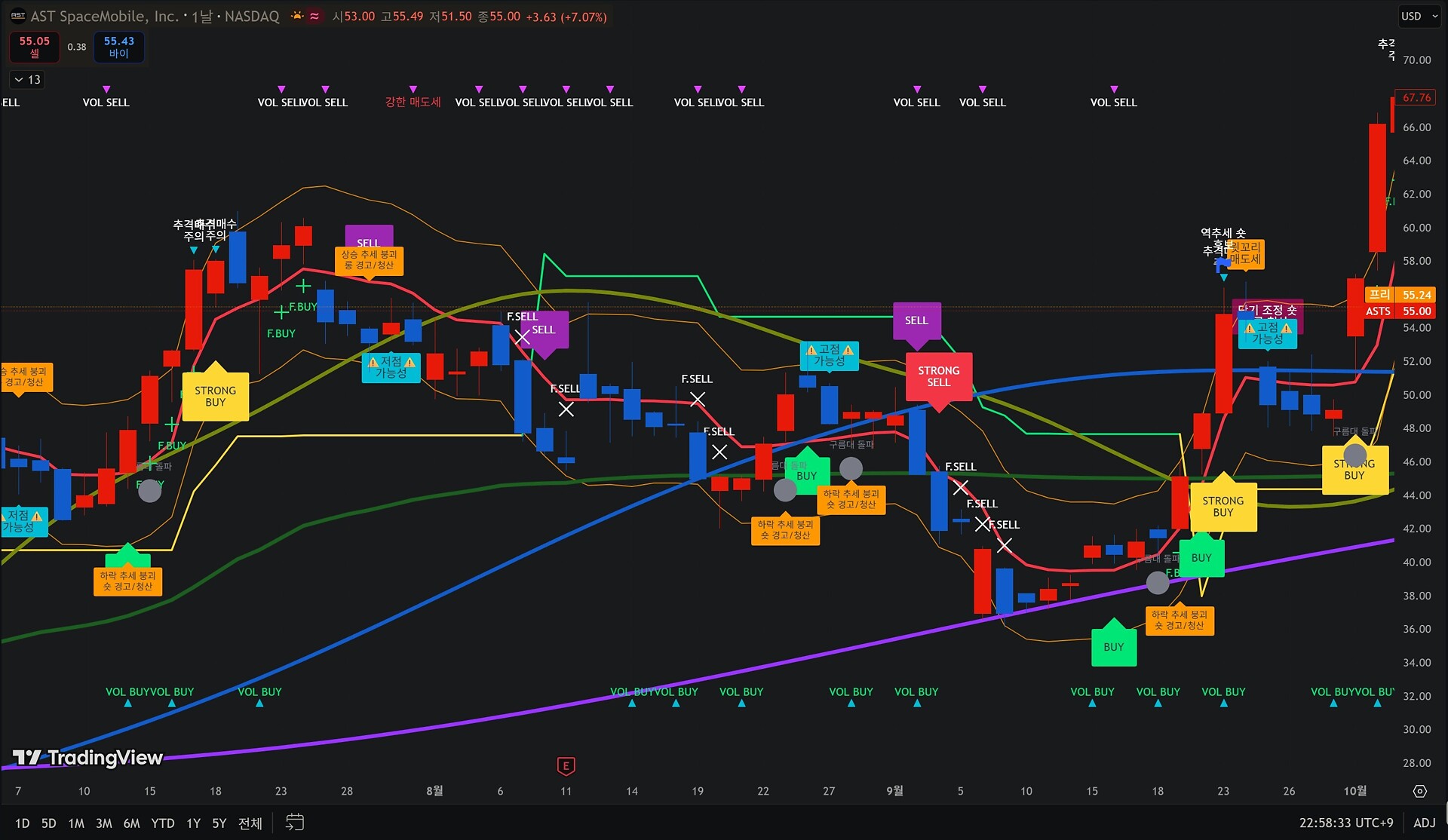Expand the collapsed 13 indicators legend

coord(27,79)
